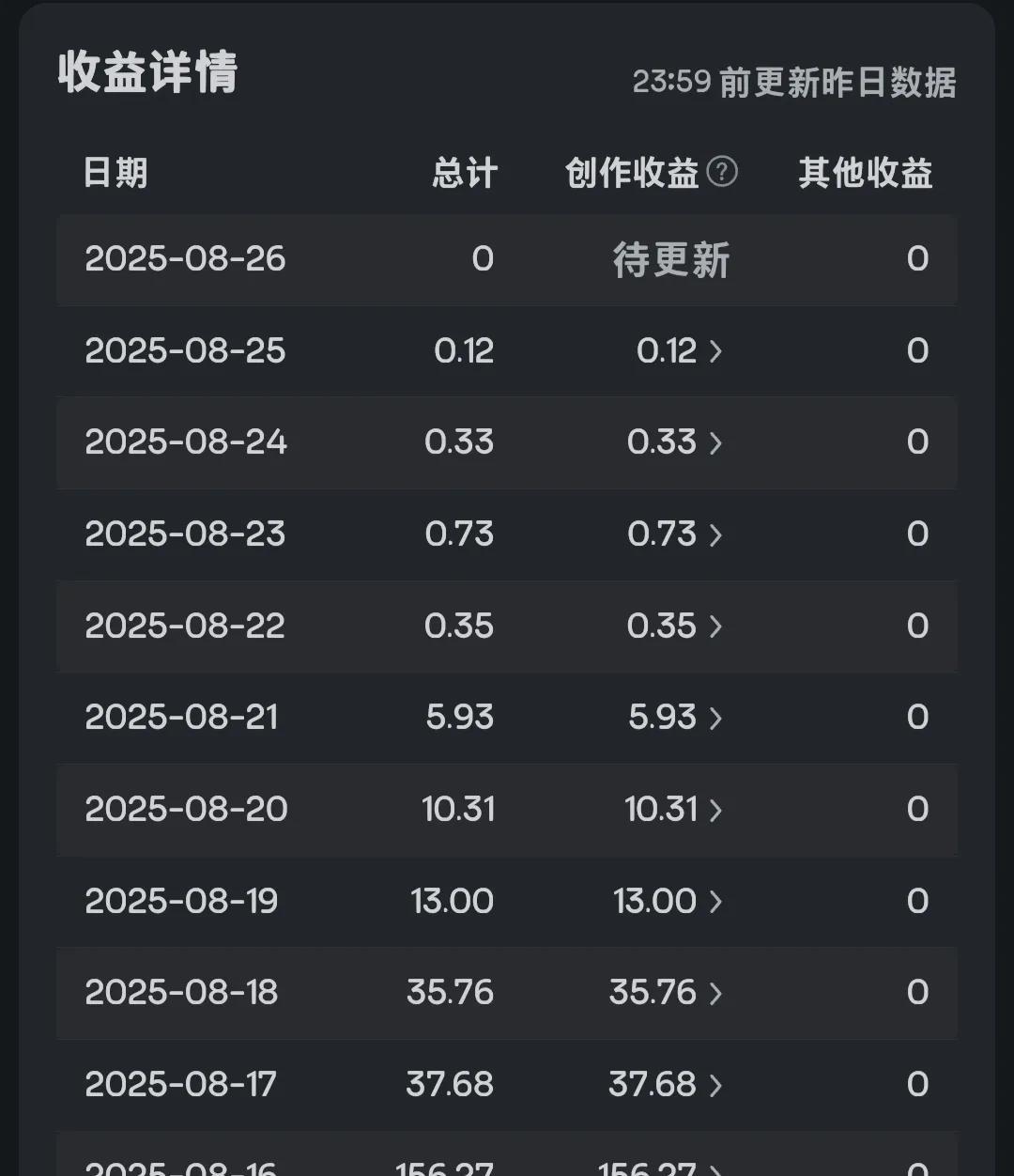Tap the 待更新 status text
Image resolution: width=1014 pixels, height=1176 pixels.
click(x=670, y=259)
